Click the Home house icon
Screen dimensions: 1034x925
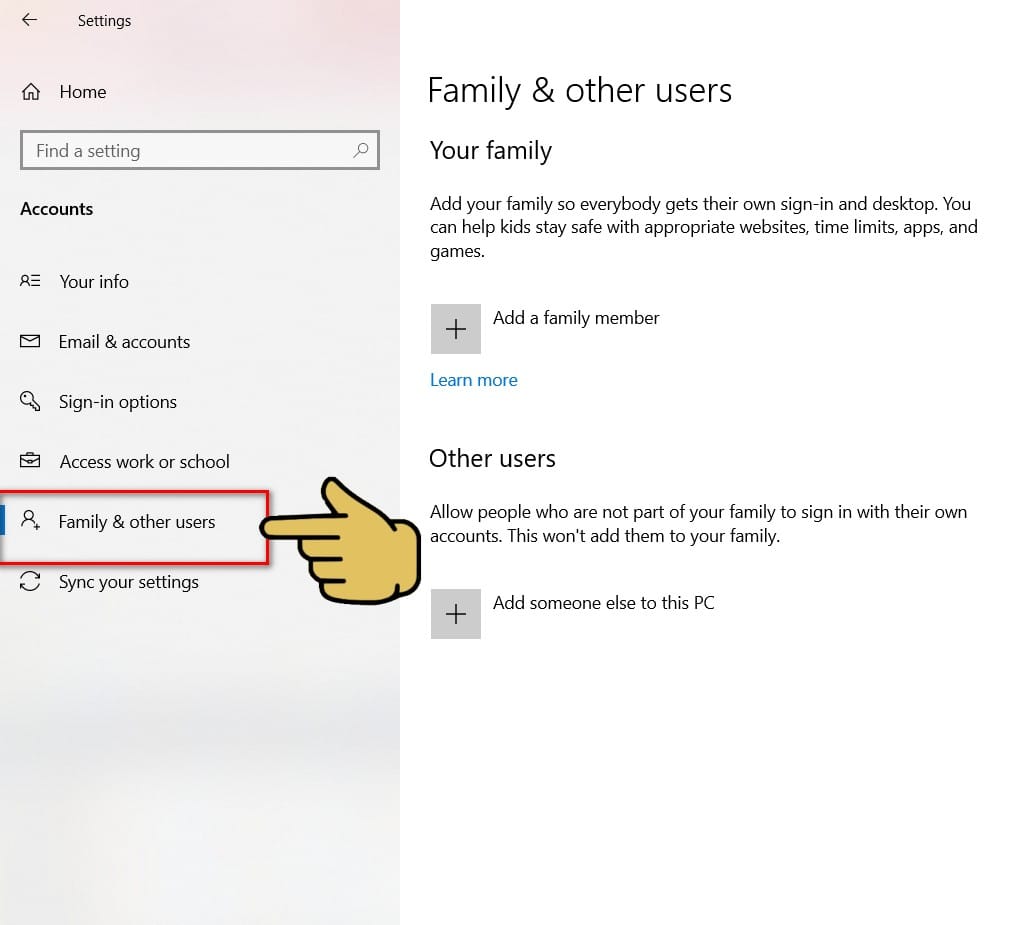click(30, 92)
